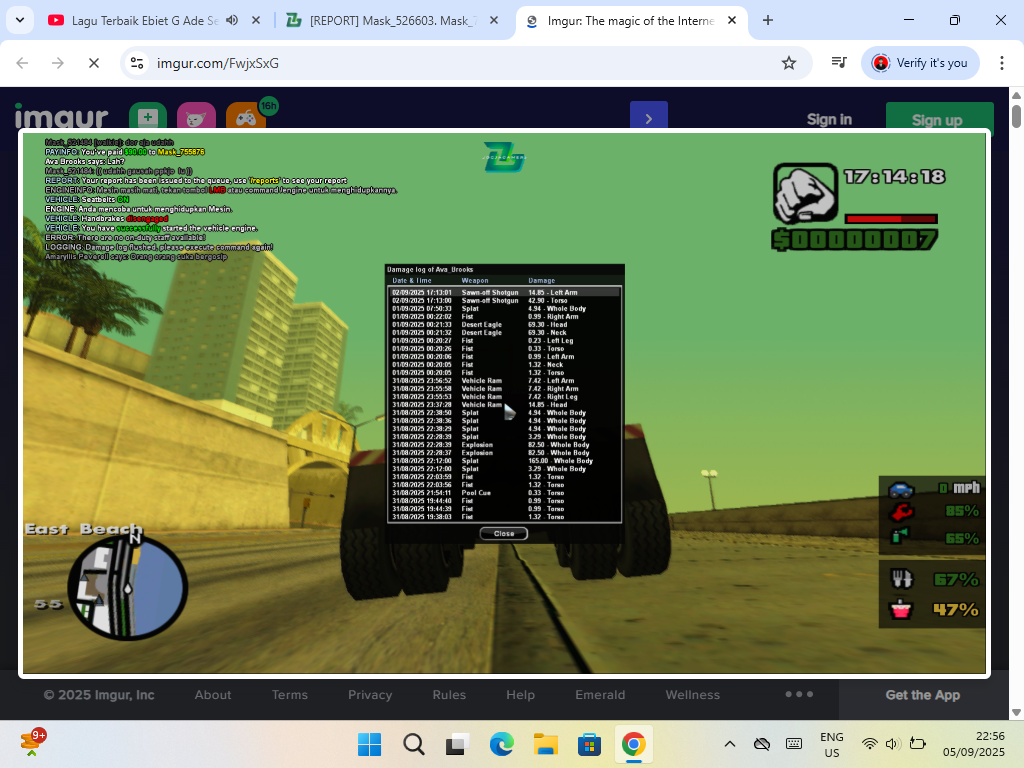1024x768 pixels.
Task: Click the Verify it's you profile button
Action: pyautogui.click(x=920, y=63)
